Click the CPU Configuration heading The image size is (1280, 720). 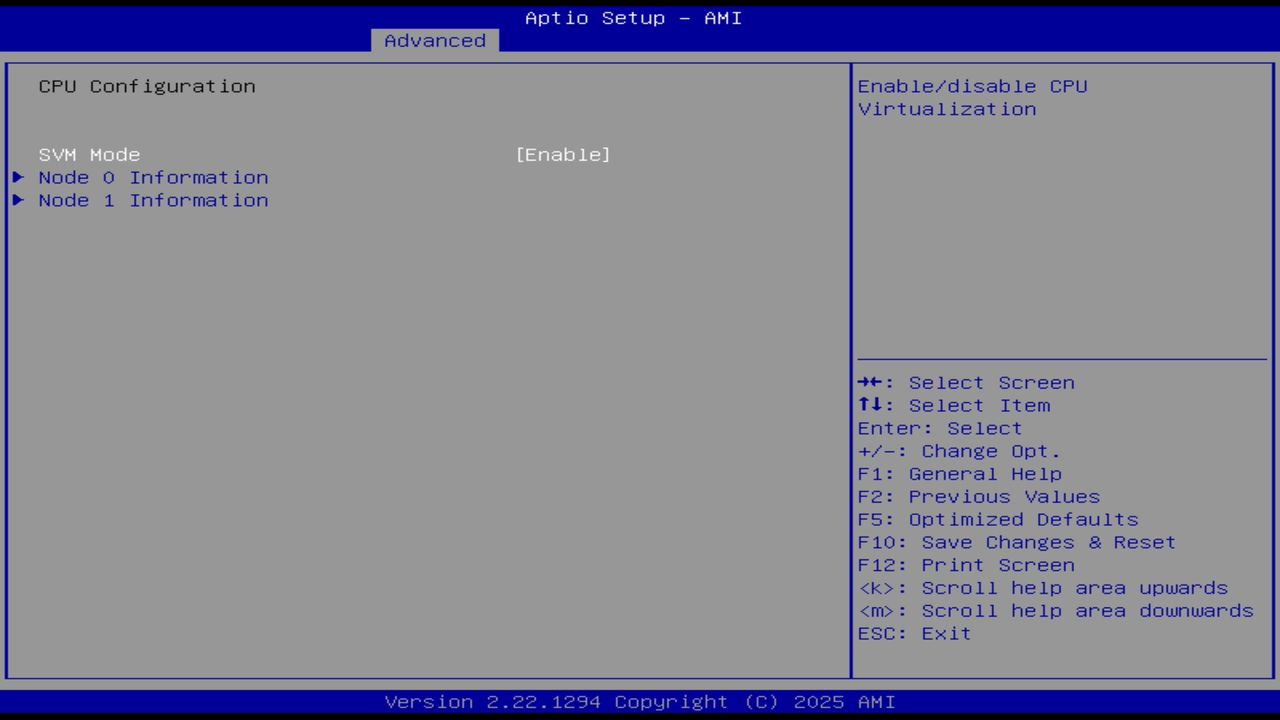(146, 86)
